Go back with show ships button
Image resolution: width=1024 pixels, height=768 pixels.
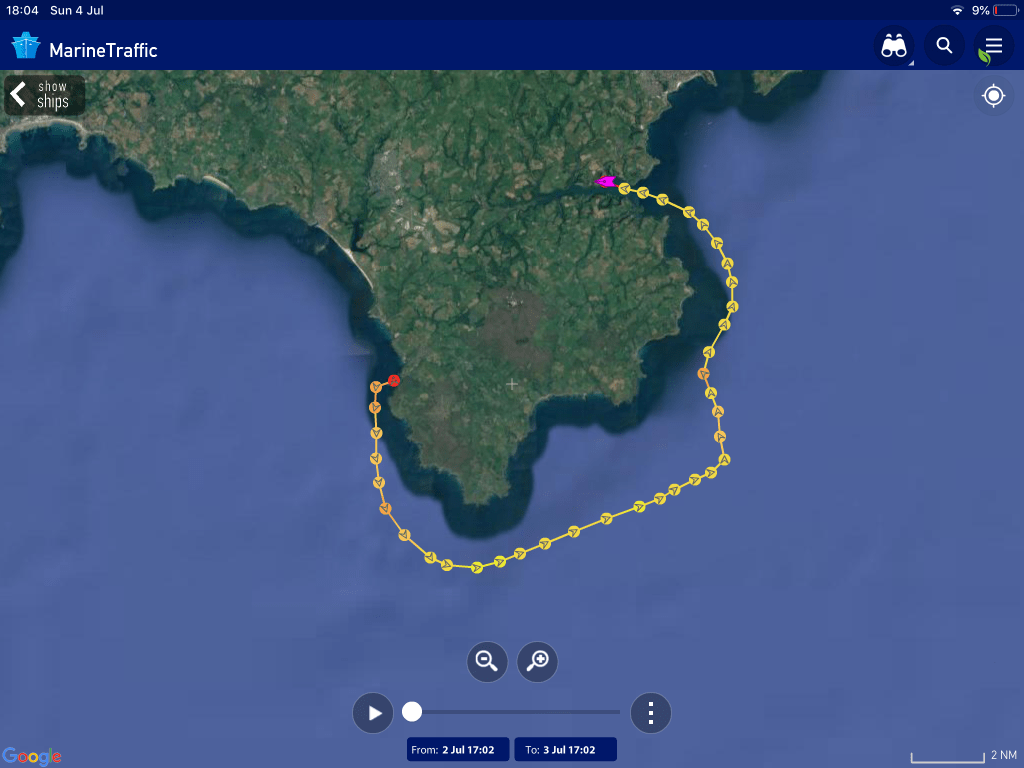point(44,95)
